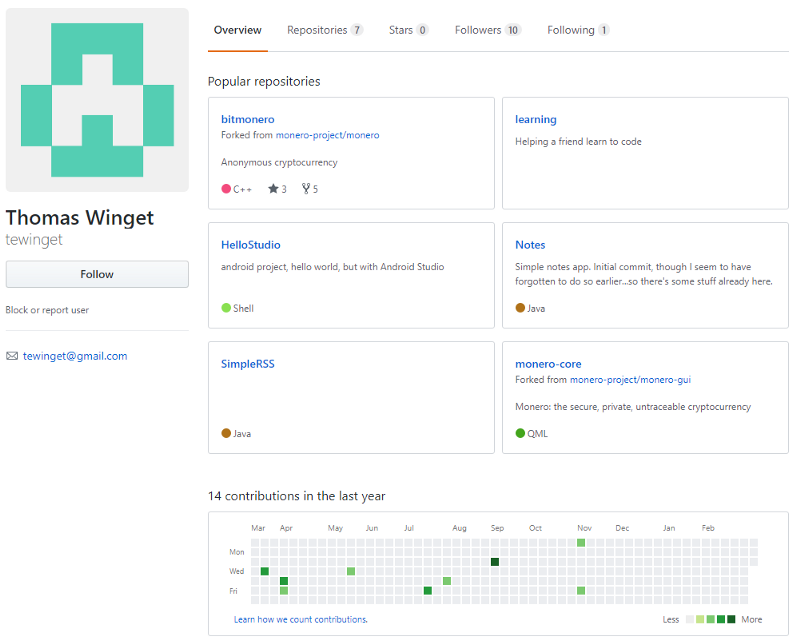800x644 pixels.
Task: Open the HelloStudio repository
Action: pyautogui.click(x=251, y=244)
